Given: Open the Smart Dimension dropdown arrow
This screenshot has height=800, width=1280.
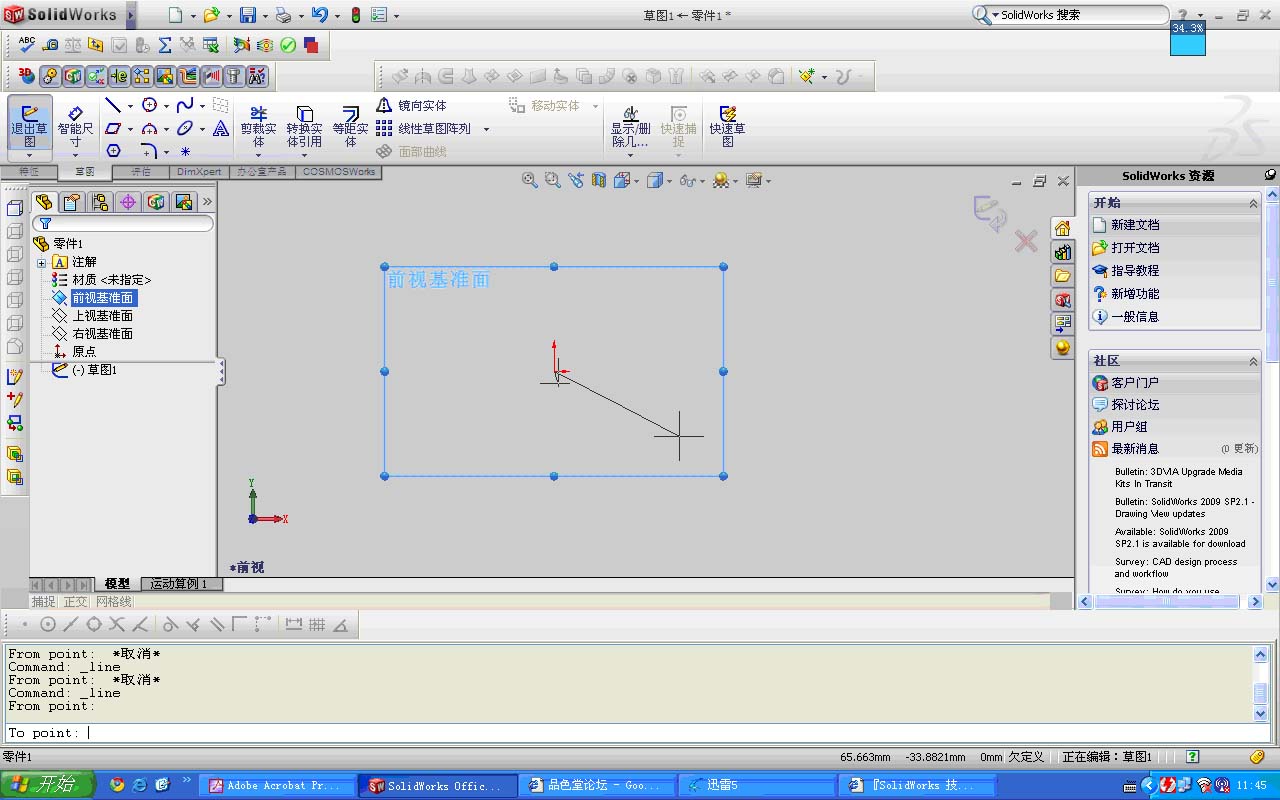Looking at the screenshot, I should point(75,155).
